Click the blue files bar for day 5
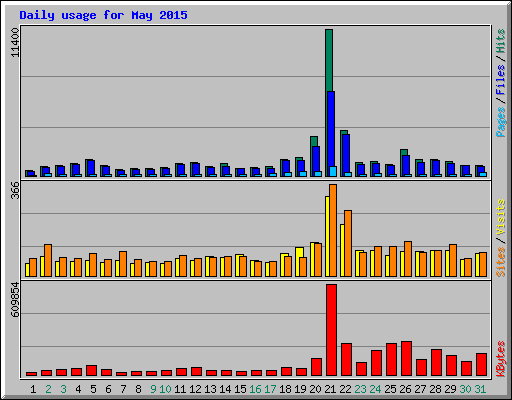Viewport: 512px width, 400px height. [x=91, y=167]
